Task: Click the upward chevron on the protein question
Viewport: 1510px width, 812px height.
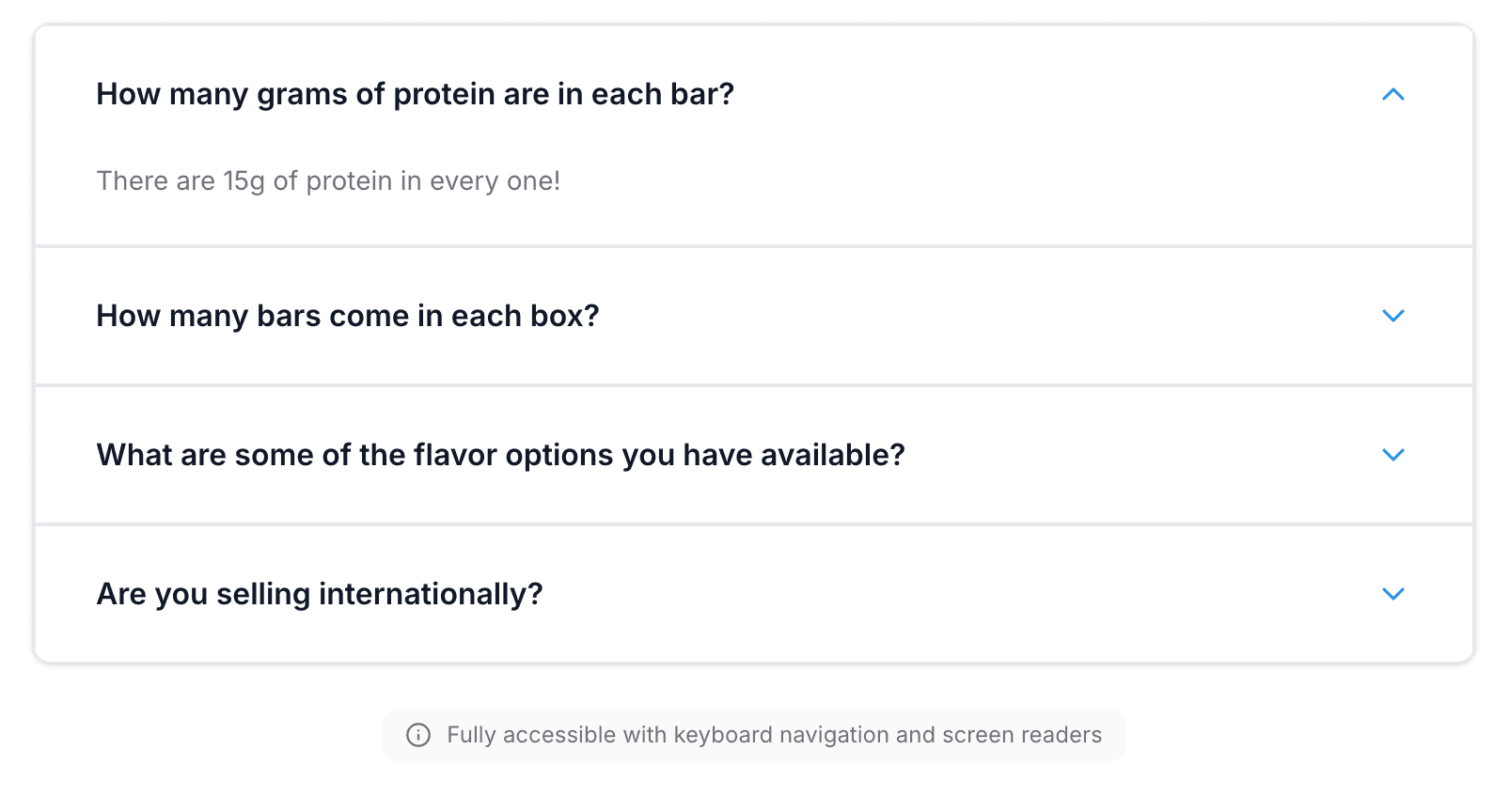Action: coord(1393,94)
